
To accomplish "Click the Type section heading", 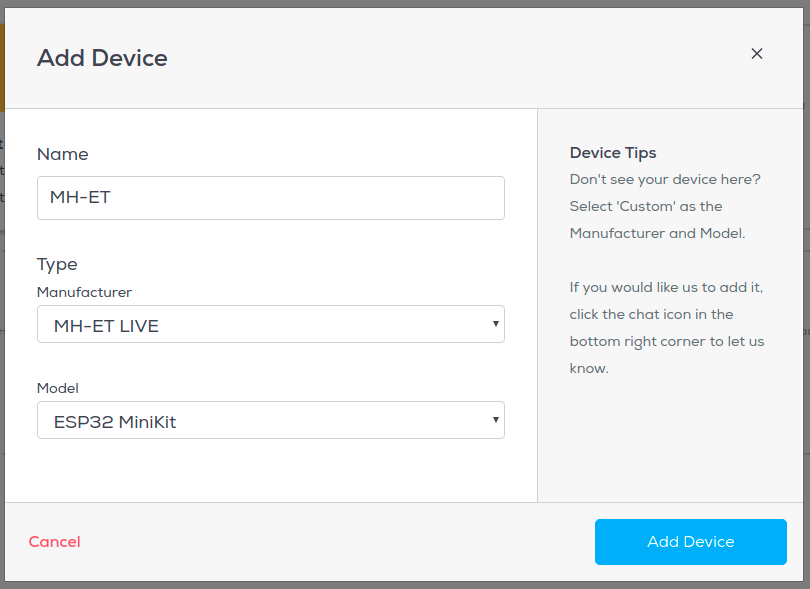I will pyautogui.click(x=57, y=265).
